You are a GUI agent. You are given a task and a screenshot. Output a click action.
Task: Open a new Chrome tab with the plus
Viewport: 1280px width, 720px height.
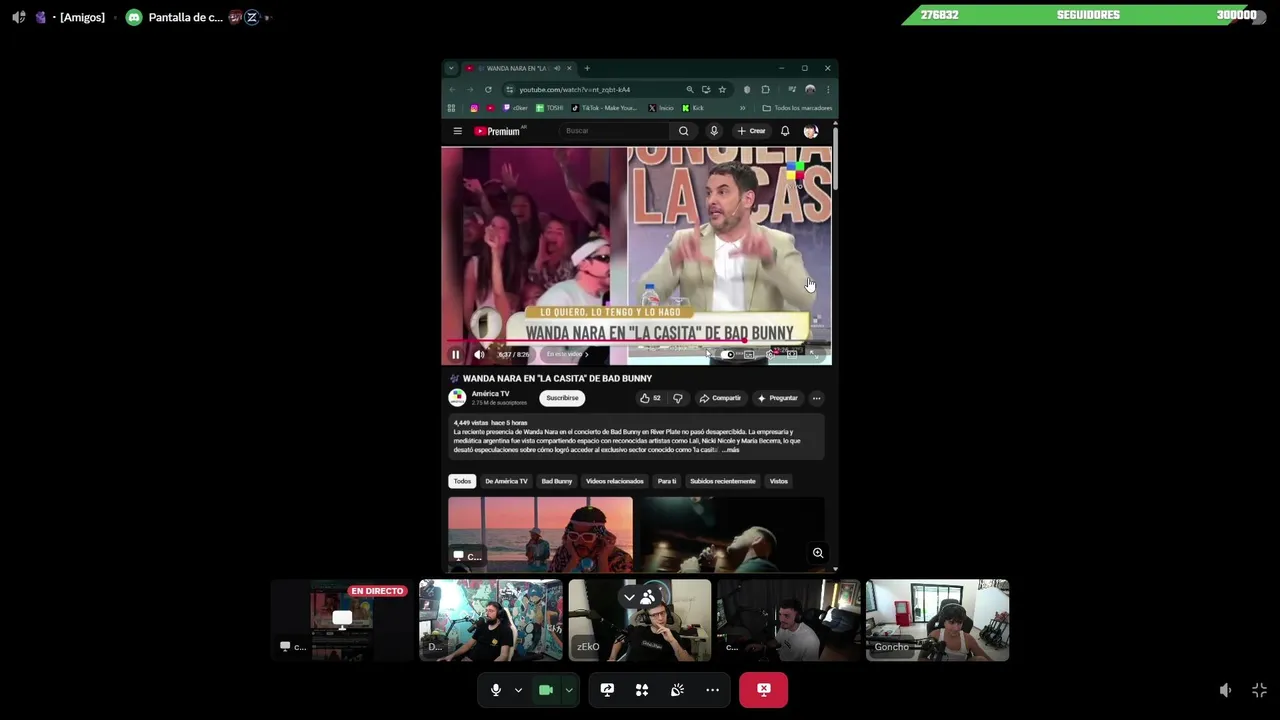click(587, 68)
